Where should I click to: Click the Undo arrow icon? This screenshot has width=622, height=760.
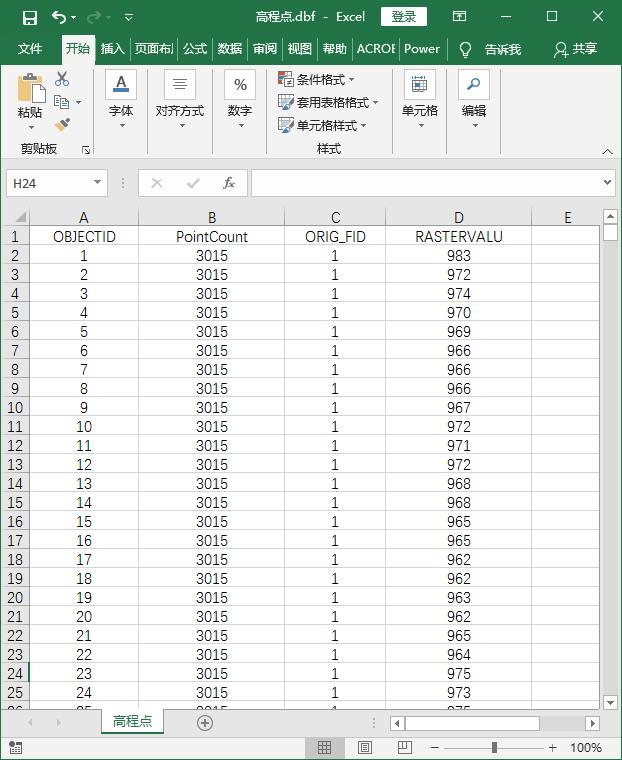point(59,17)
